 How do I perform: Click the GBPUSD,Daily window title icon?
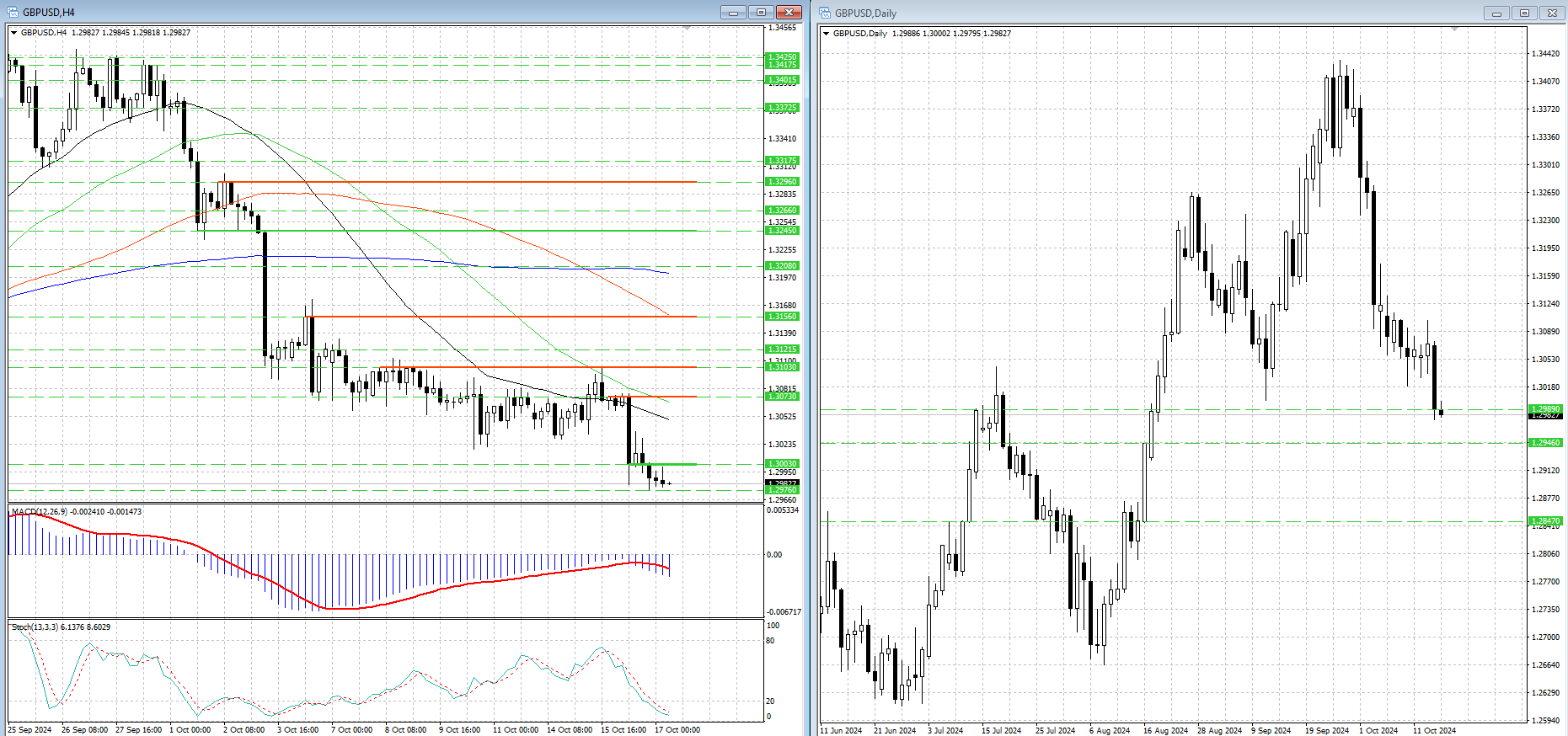pyautogui.click(x=825, y=13)
